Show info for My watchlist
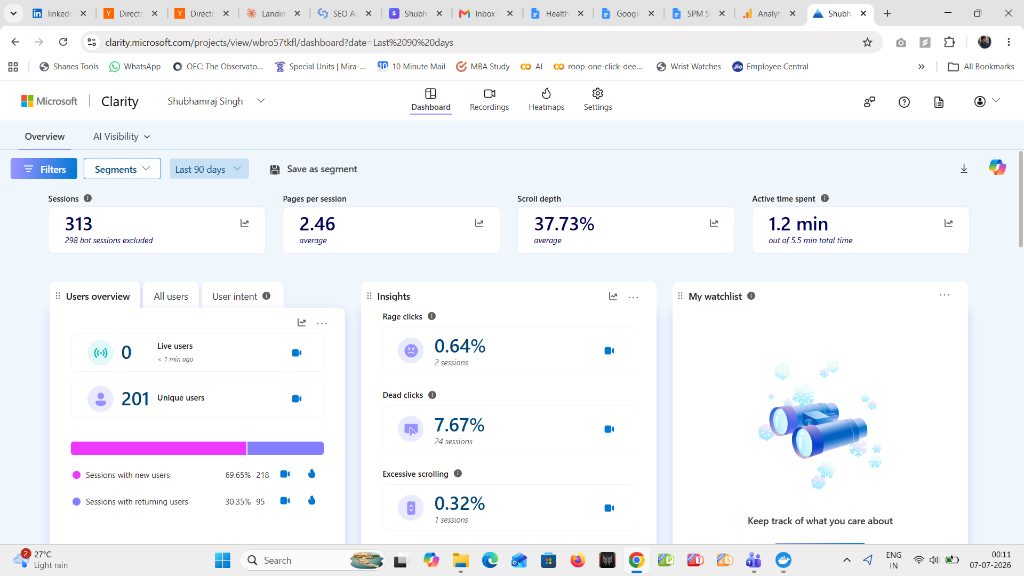Screen dimensions: 1024x576 pos(751,296)
